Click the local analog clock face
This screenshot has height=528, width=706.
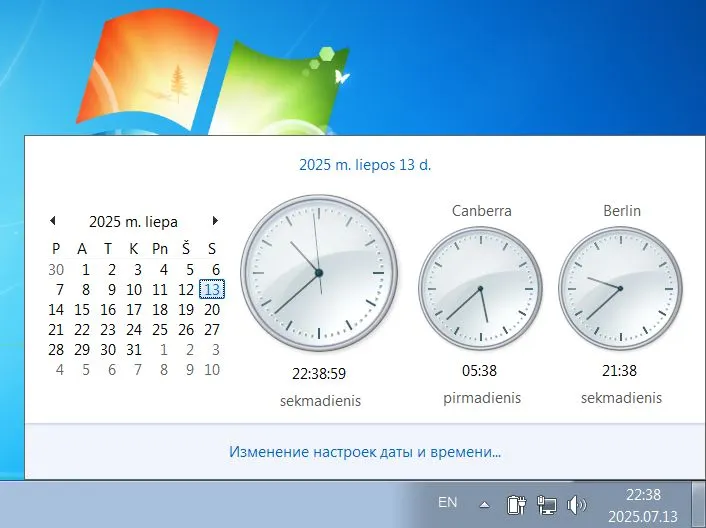coord(319,273)
